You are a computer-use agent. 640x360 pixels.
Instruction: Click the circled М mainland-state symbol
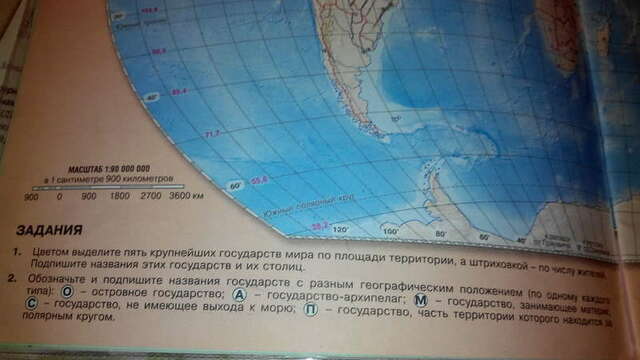(421, 300)
